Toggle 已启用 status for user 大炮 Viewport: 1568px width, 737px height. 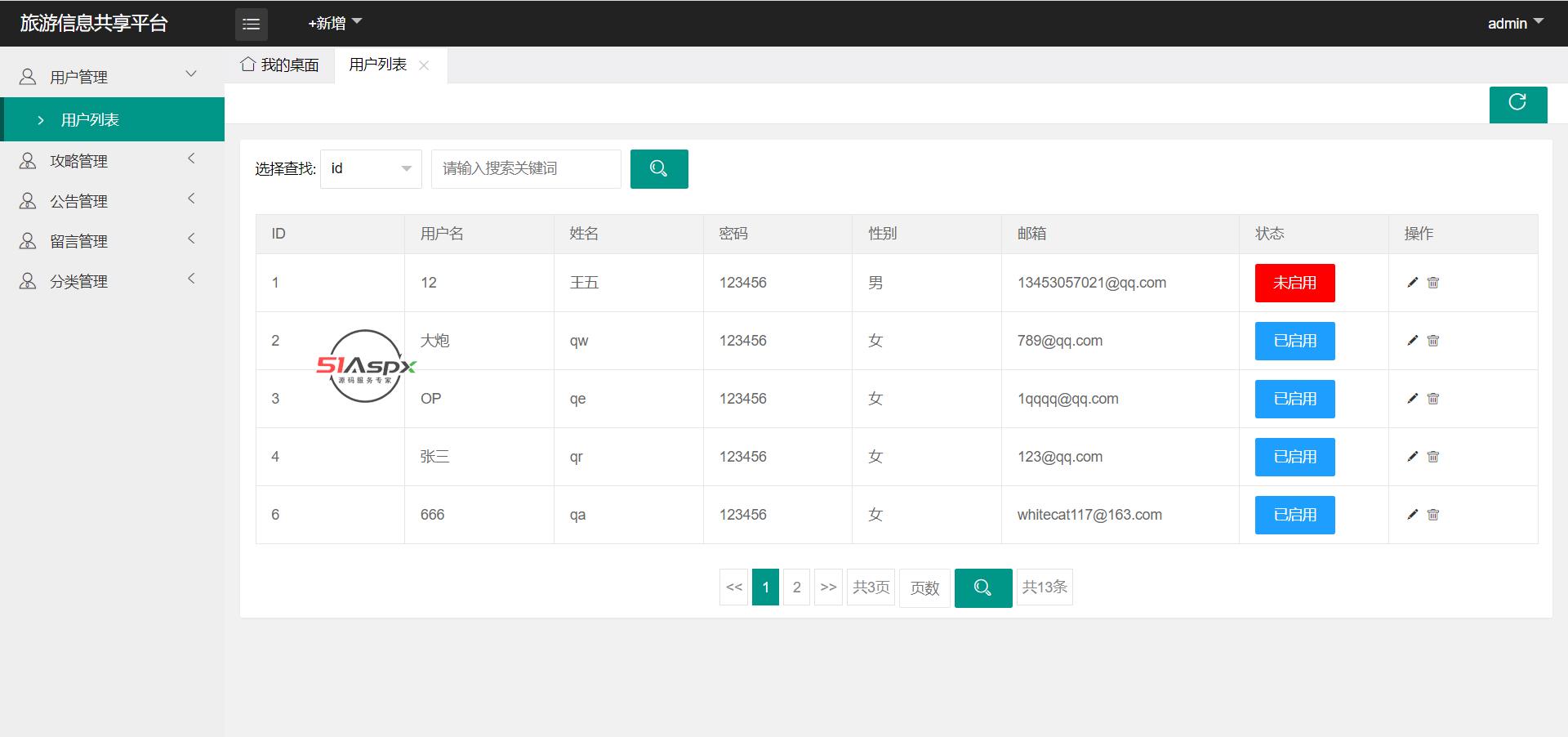[1294, 341]
